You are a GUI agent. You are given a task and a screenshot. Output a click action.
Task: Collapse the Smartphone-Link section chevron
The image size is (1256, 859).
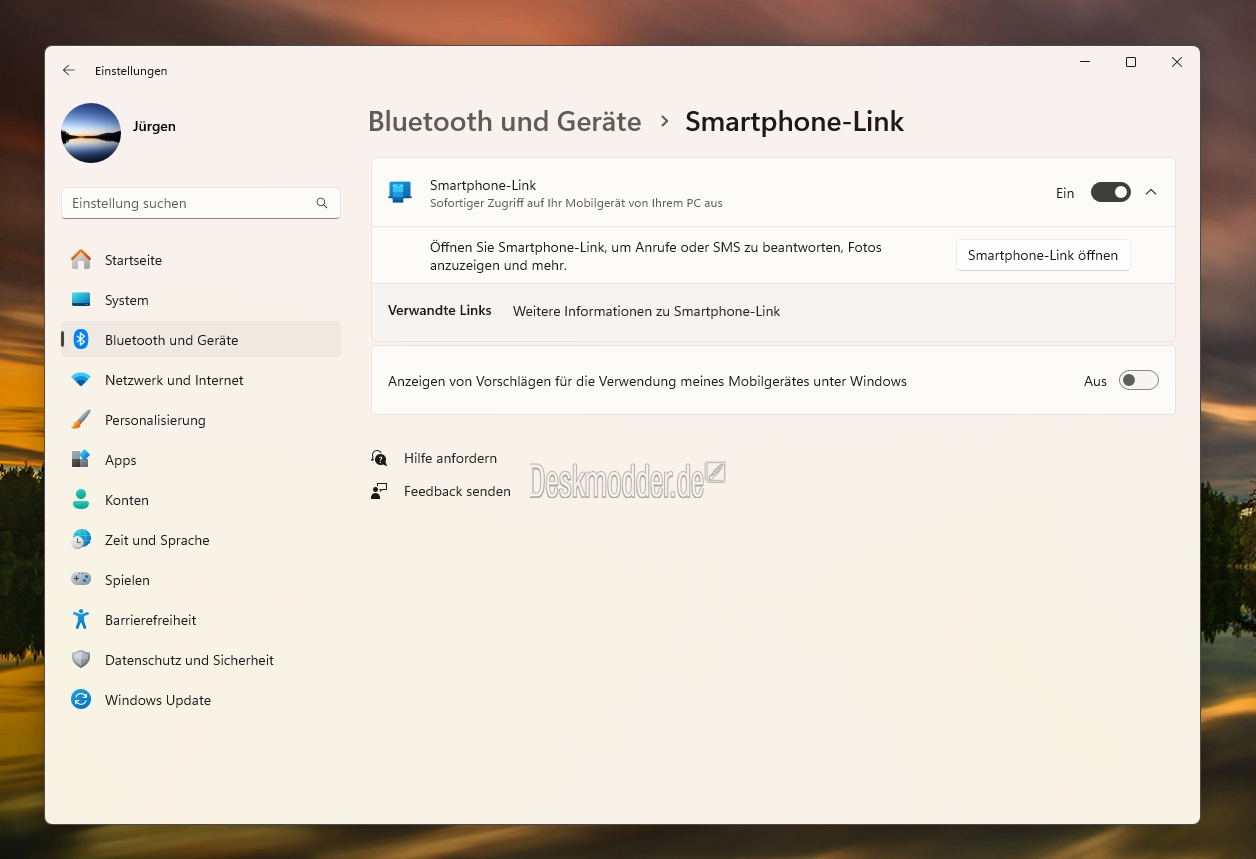(x=1151, y=192)
